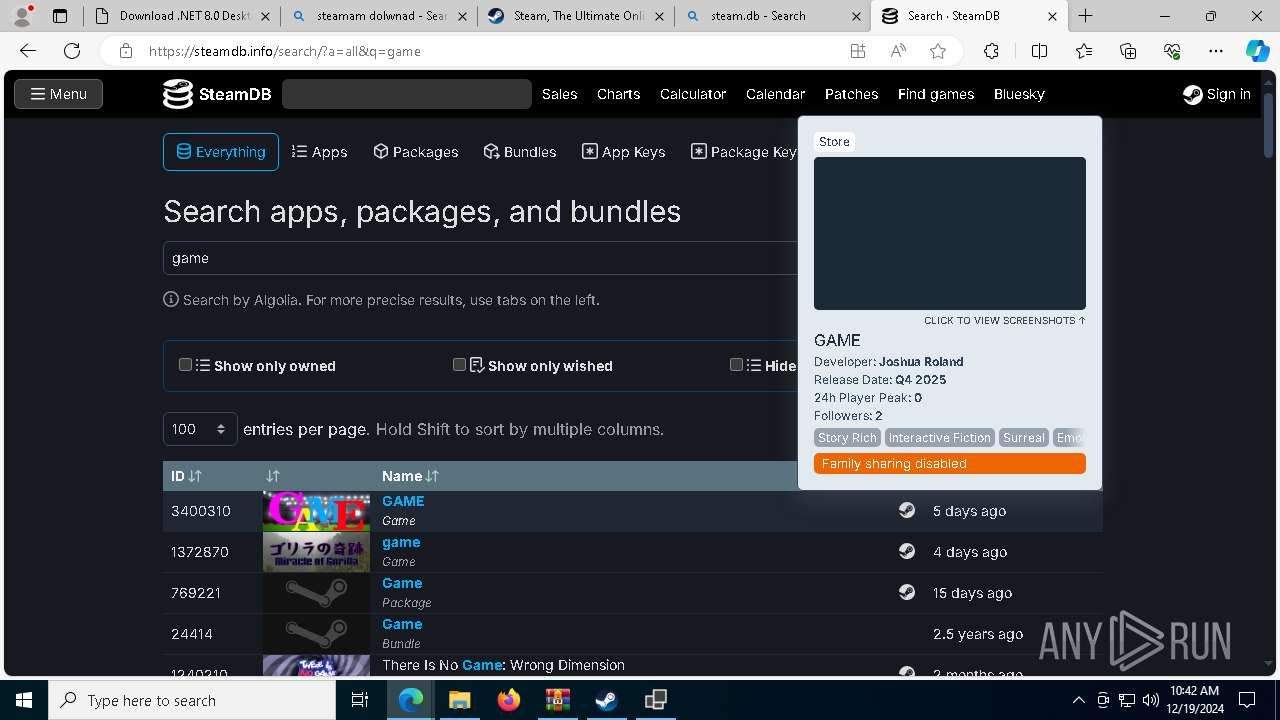Click Sign in with Steam
The height and width of the screenshot is (720, 1280).
coord(1217,94)
